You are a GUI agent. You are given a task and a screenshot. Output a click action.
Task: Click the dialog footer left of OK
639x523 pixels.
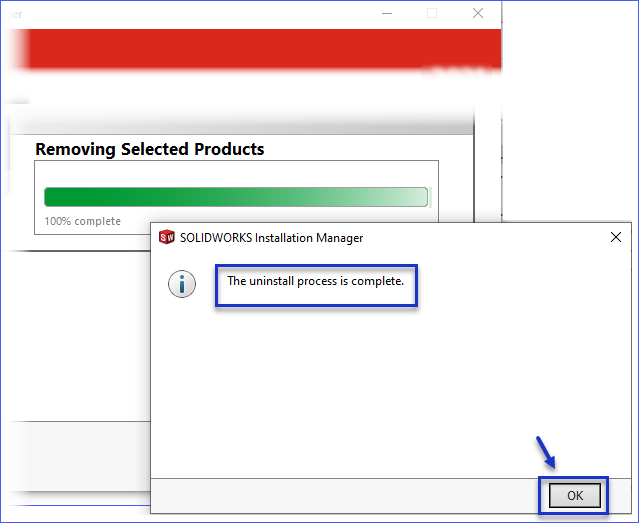coord(340,495)
